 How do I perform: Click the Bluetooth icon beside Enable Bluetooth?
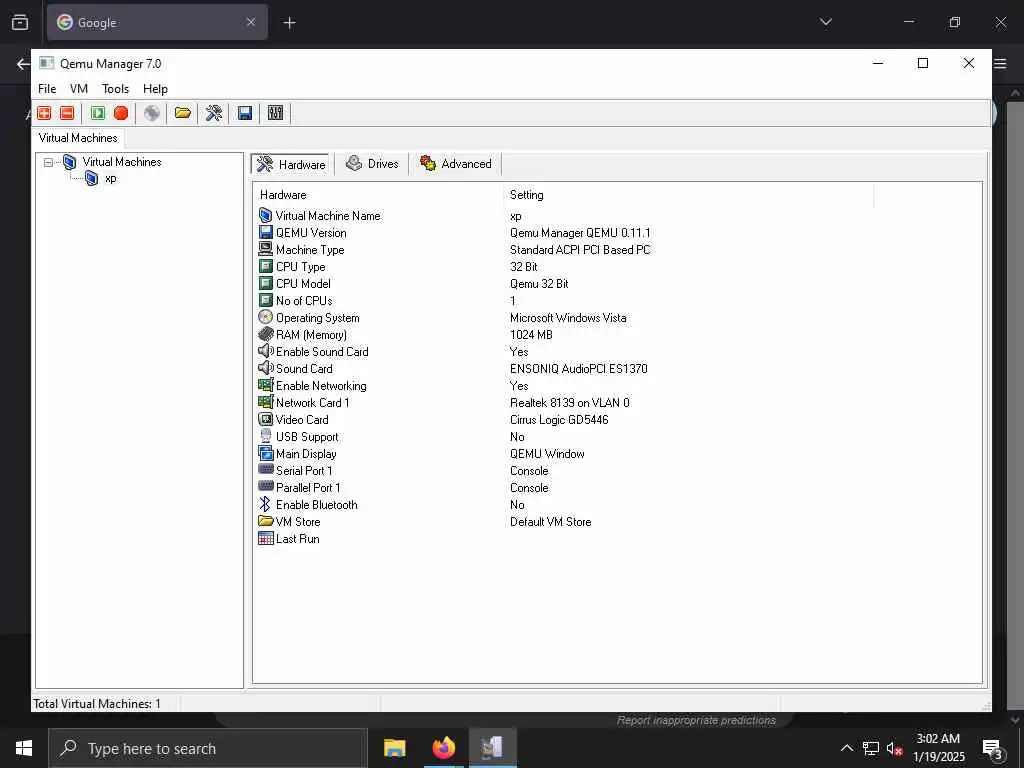tap(265, 504)
